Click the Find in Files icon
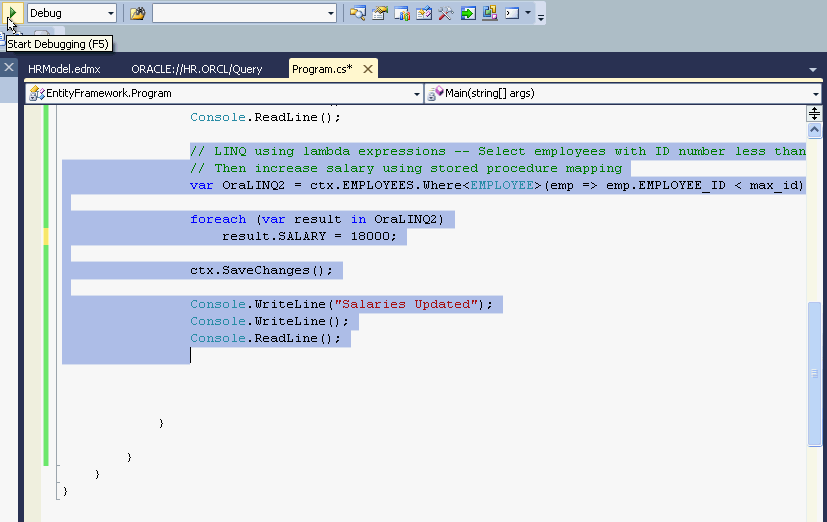 [138, 13]
